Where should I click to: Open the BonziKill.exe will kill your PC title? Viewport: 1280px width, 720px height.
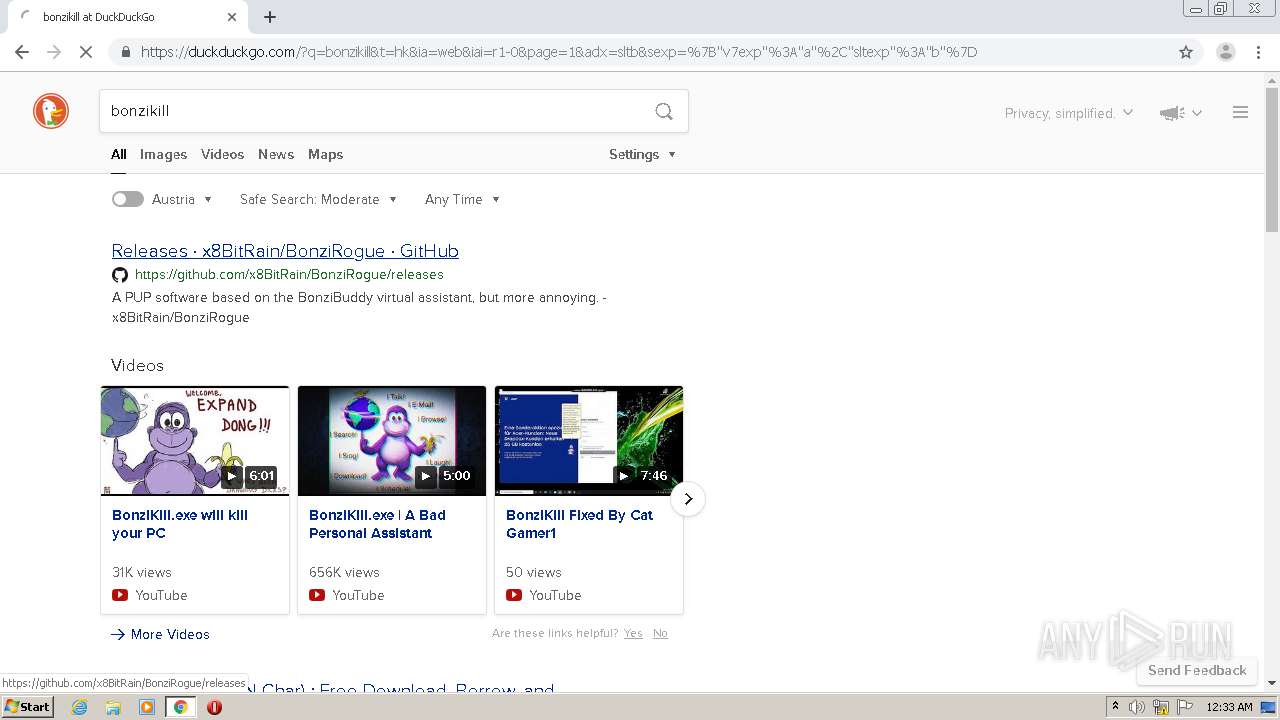[180, 524]
